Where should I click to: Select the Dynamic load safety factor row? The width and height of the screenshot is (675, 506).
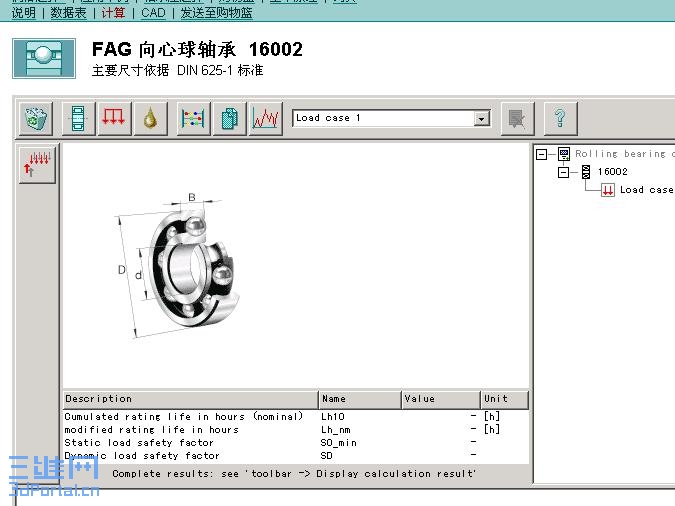(x=296, y=455)
